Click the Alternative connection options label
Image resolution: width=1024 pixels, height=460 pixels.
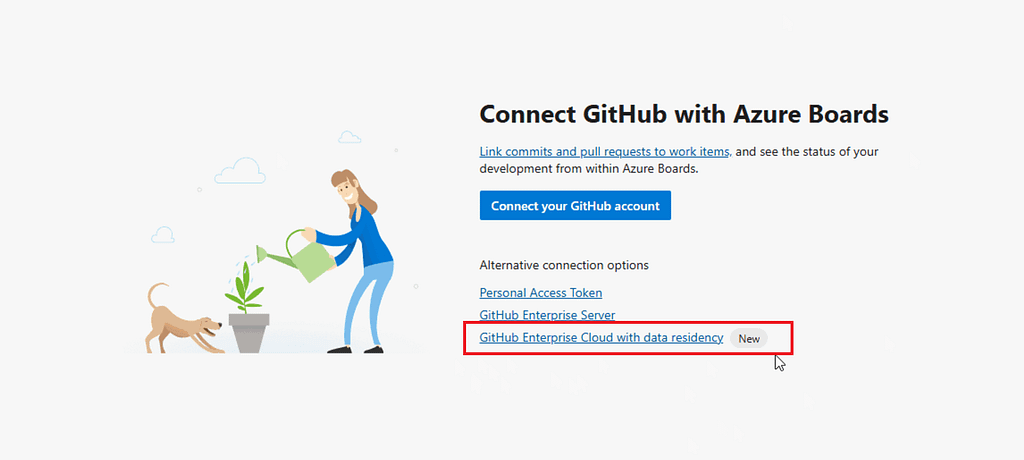tap(564, 265)
